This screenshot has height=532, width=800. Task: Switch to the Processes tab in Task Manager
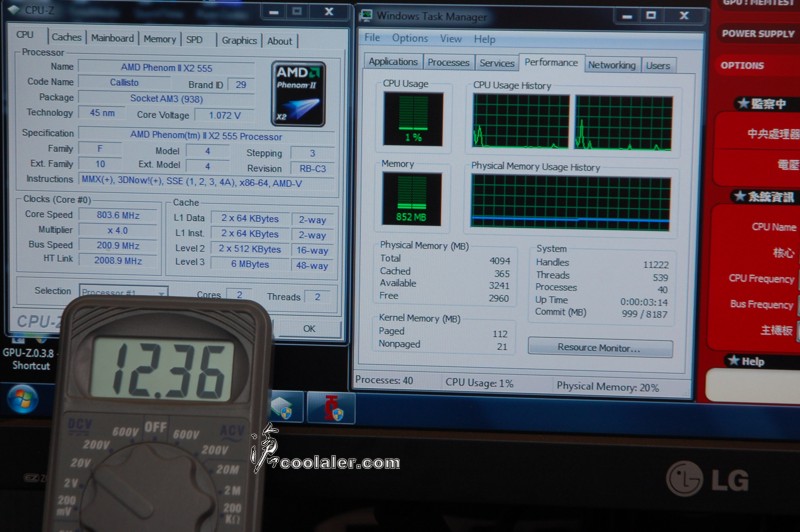click(448, 62)
